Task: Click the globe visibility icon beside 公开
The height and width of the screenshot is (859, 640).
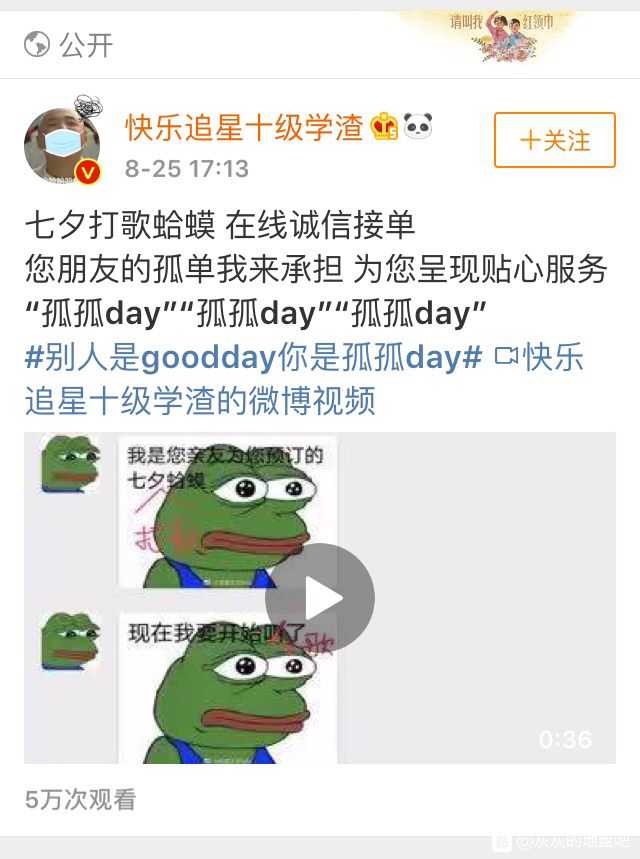Action: click(x=37, y=44)
